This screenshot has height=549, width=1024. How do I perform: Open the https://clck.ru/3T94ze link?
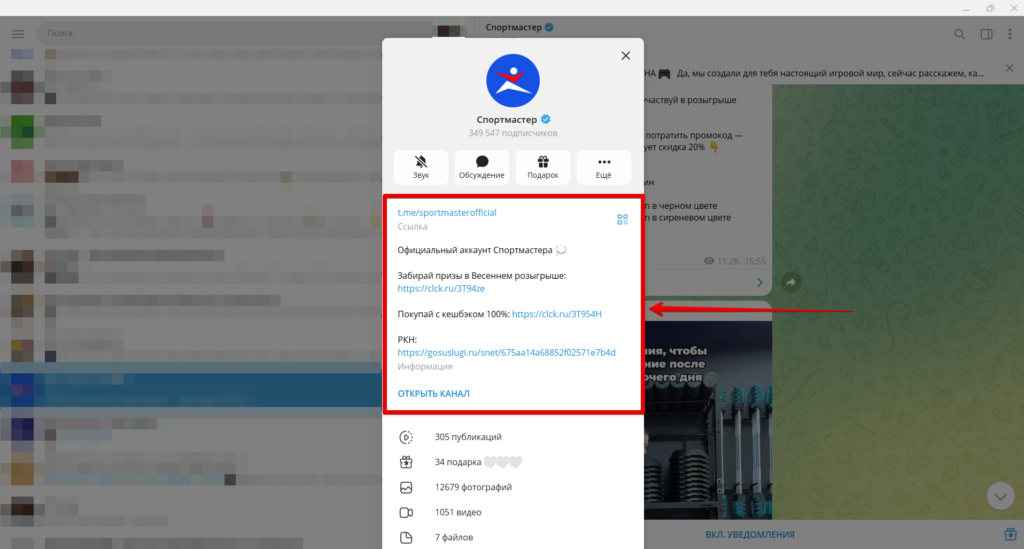[441, 289]
